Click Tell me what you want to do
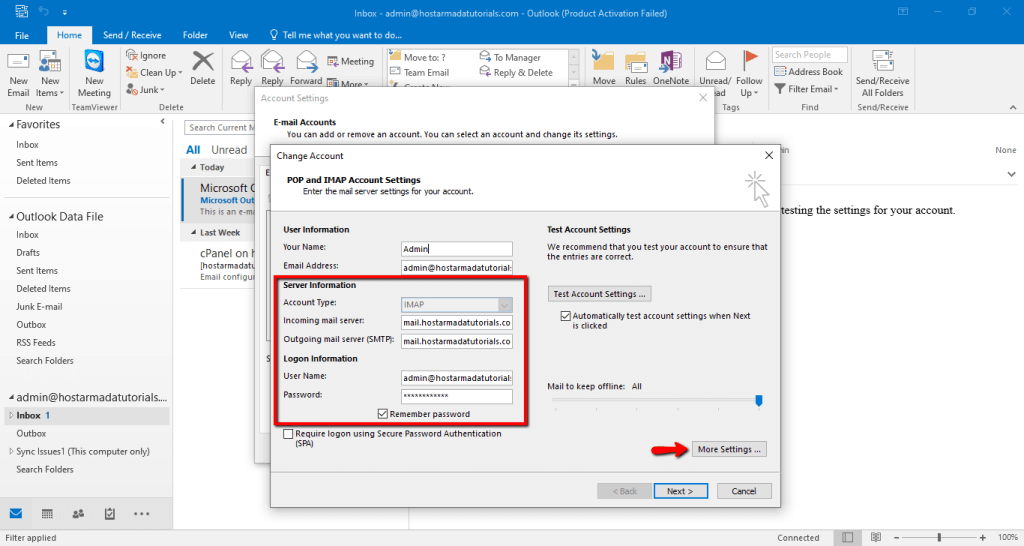Image resolution: width=1024 pixels, height=546 pixels. tap(336, 35)
